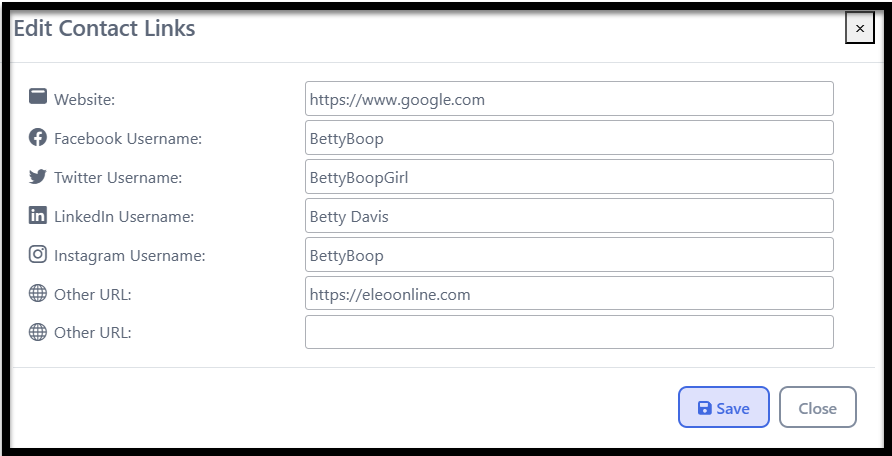Focus the Facebook Username input field
892x456 pixels.
point(569,138)
